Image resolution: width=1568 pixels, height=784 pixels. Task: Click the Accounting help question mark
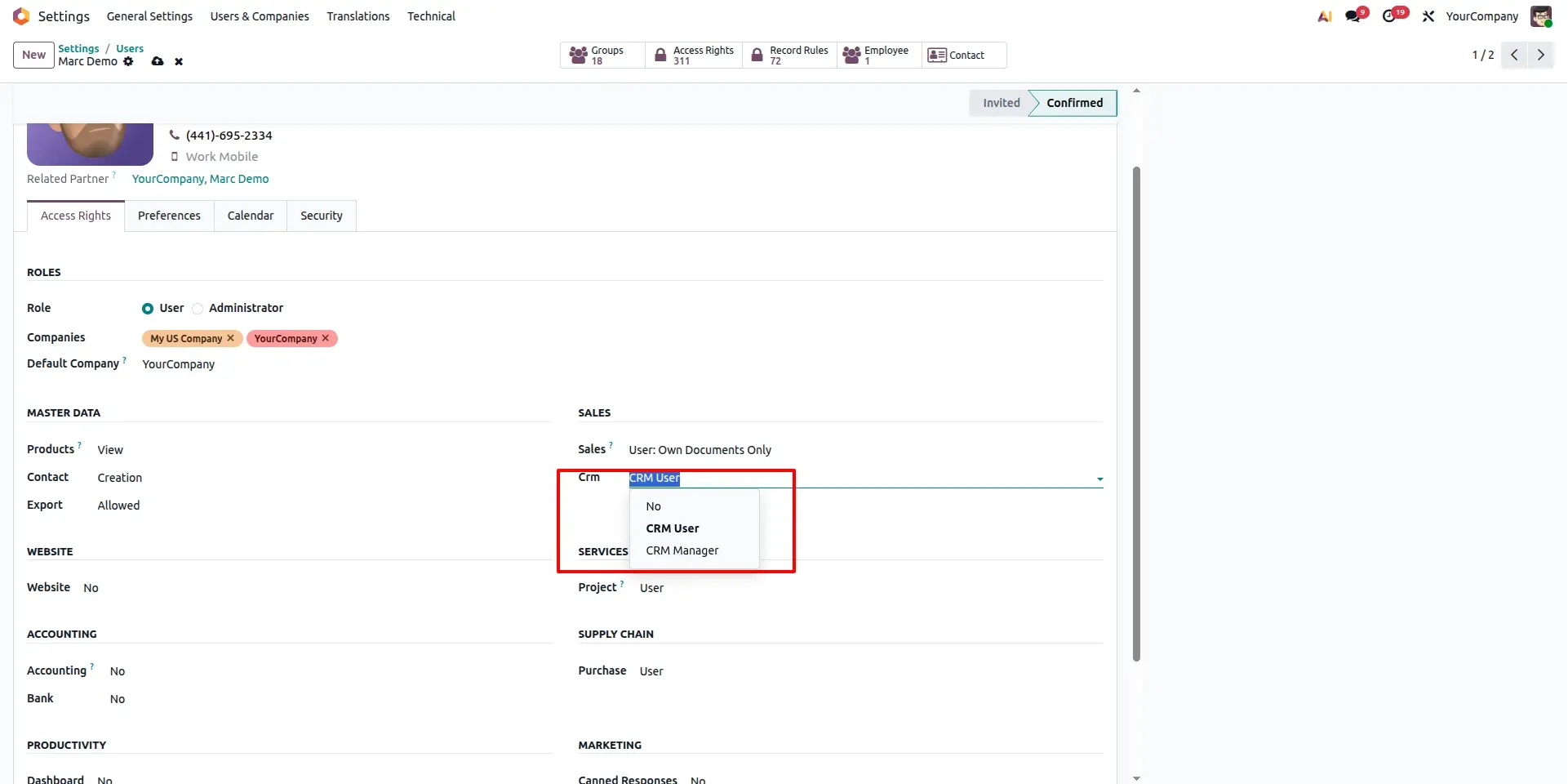point(91,666)
